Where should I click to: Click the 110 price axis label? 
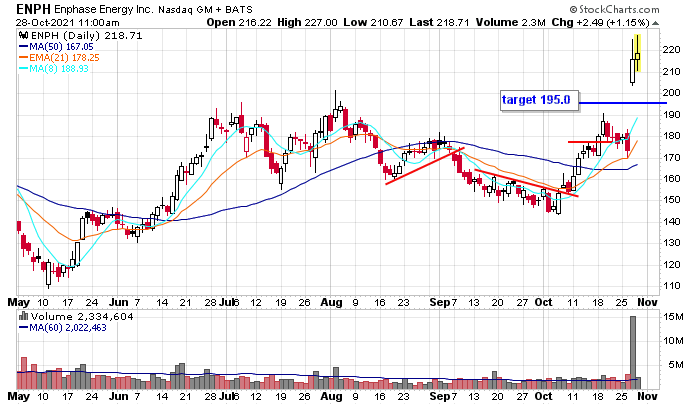pyautogui.click(x=671, y=286)
